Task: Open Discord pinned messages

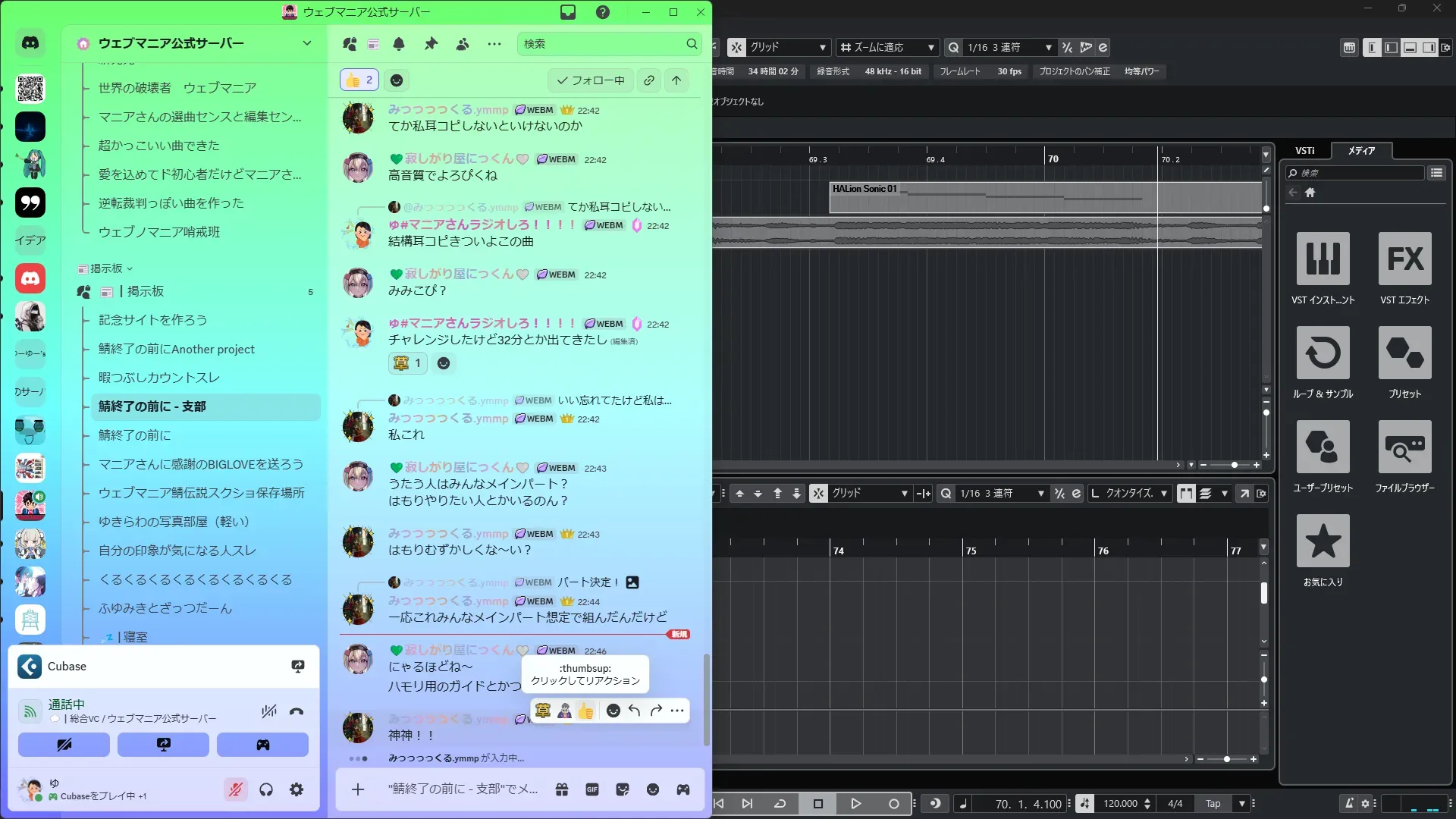Action: coord(431,44)
